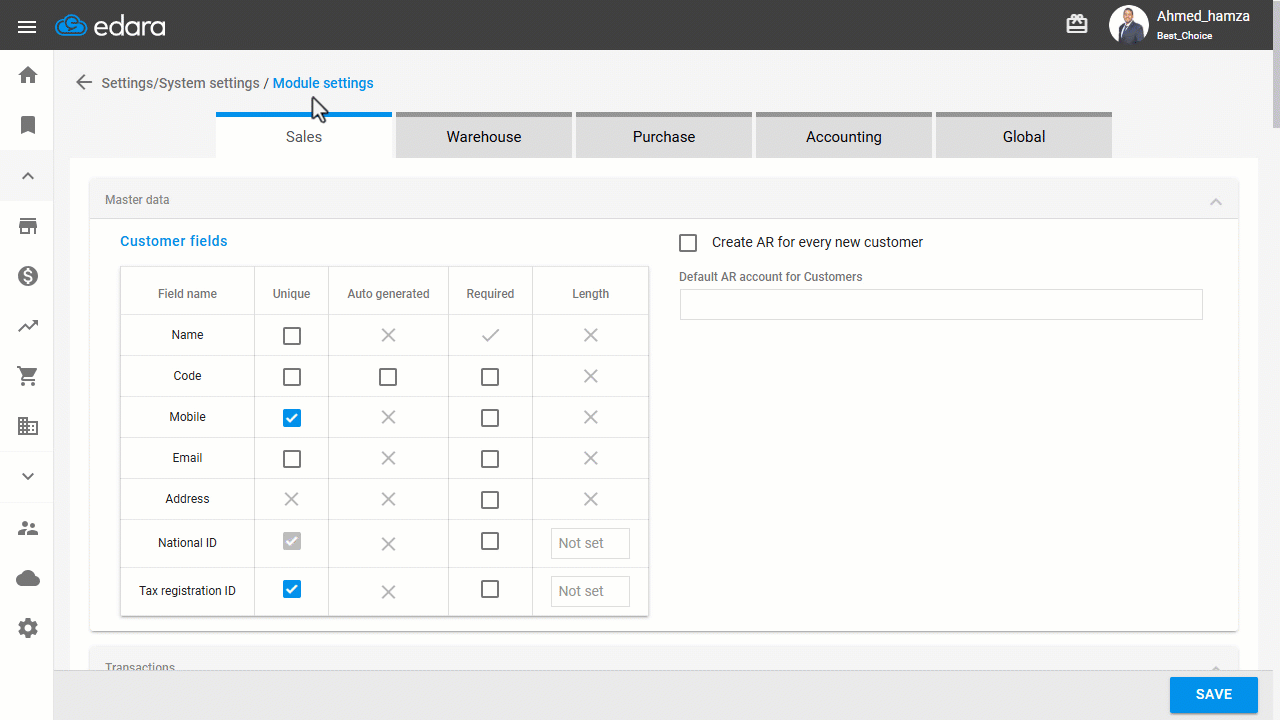Open the gift box rewards icon

[x=1077, y=25]
